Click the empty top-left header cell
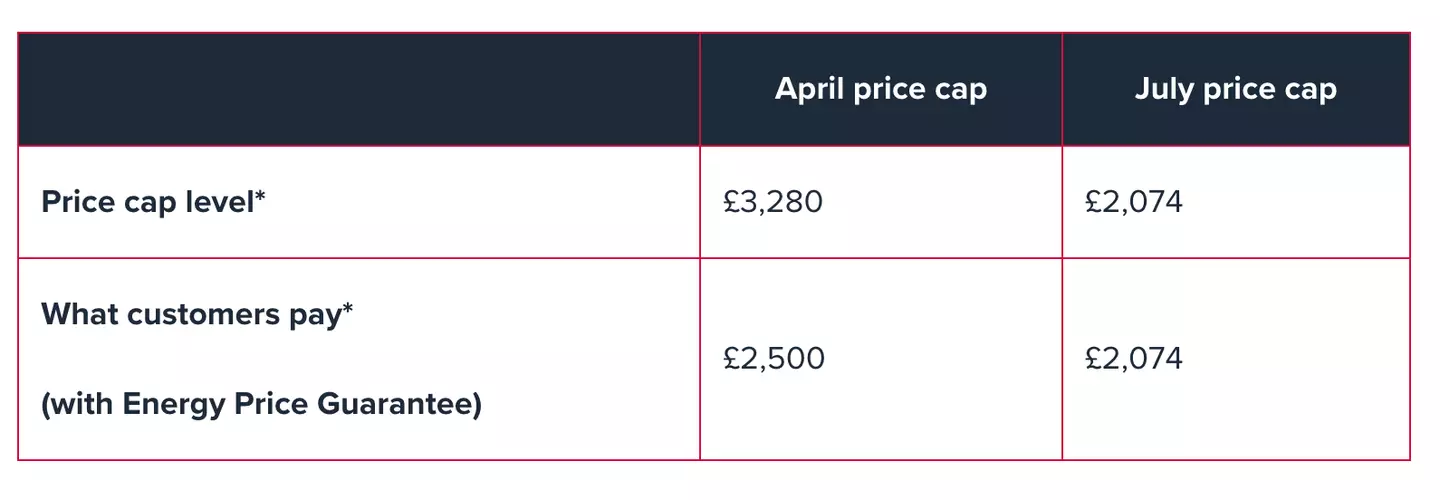Image resolution: width=1440 pixels, height=500 pixels. point(358,89)
